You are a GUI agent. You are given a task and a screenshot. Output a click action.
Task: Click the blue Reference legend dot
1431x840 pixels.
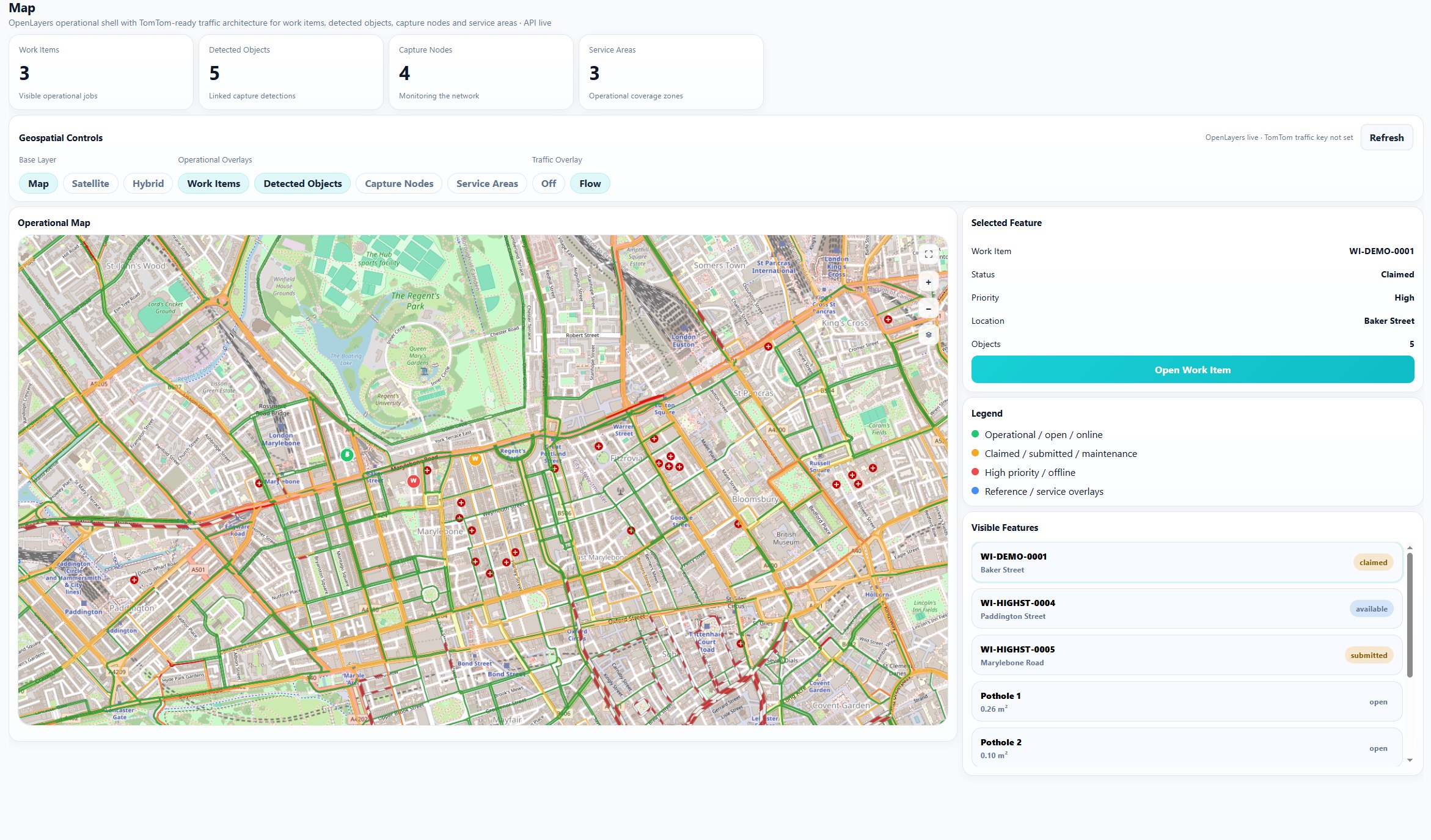975,491
